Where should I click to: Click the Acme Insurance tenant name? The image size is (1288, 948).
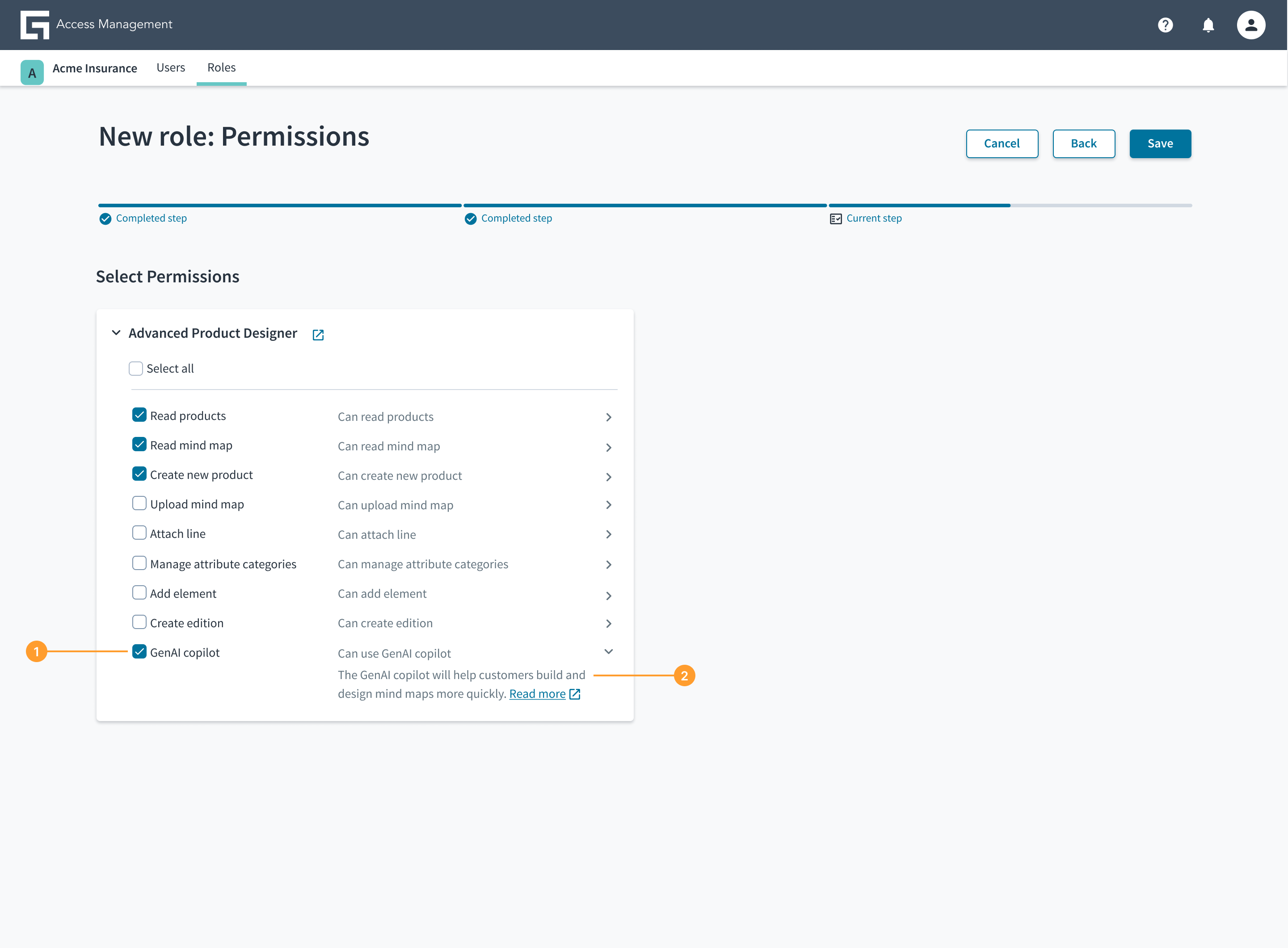[95, 68]
